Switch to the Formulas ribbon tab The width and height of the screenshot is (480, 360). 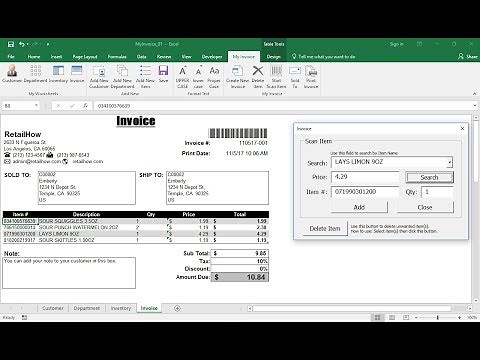click(x=117, y=57)
